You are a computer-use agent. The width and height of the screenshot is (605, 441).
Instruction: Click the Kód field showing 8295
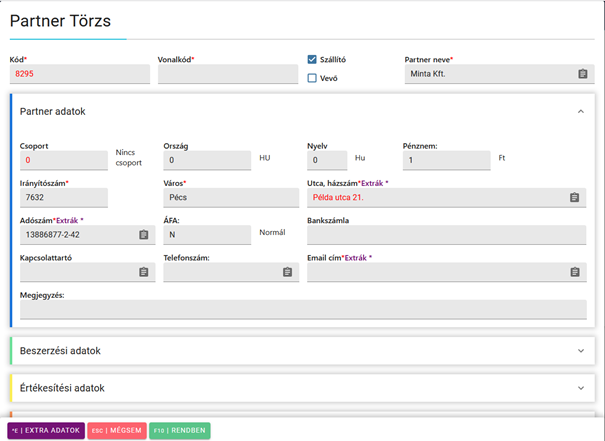[x=78, y=74]
